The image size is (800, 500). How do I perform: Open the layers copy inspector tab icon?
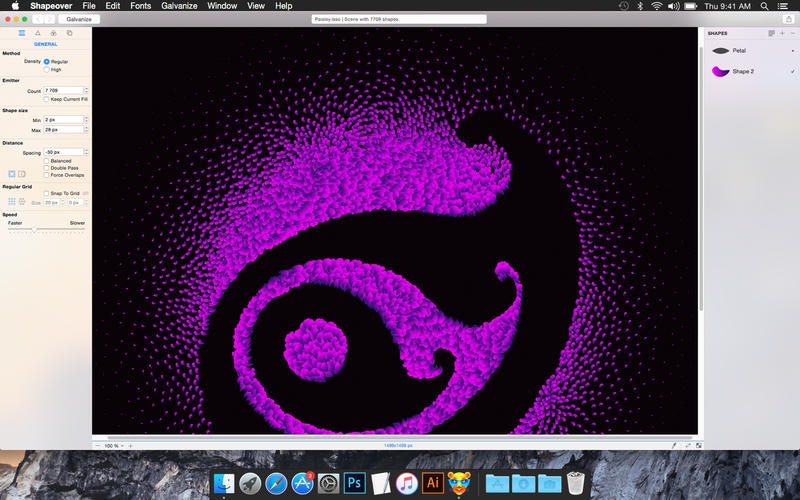click(69, 33)
